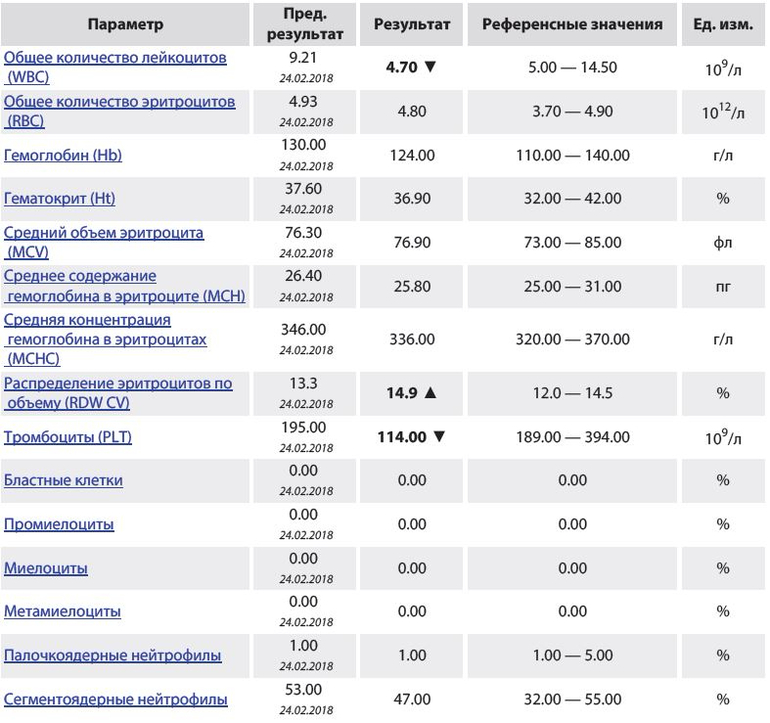Select the Промиелоциты link
Screen dimensions: 770x723
[59, 524]
